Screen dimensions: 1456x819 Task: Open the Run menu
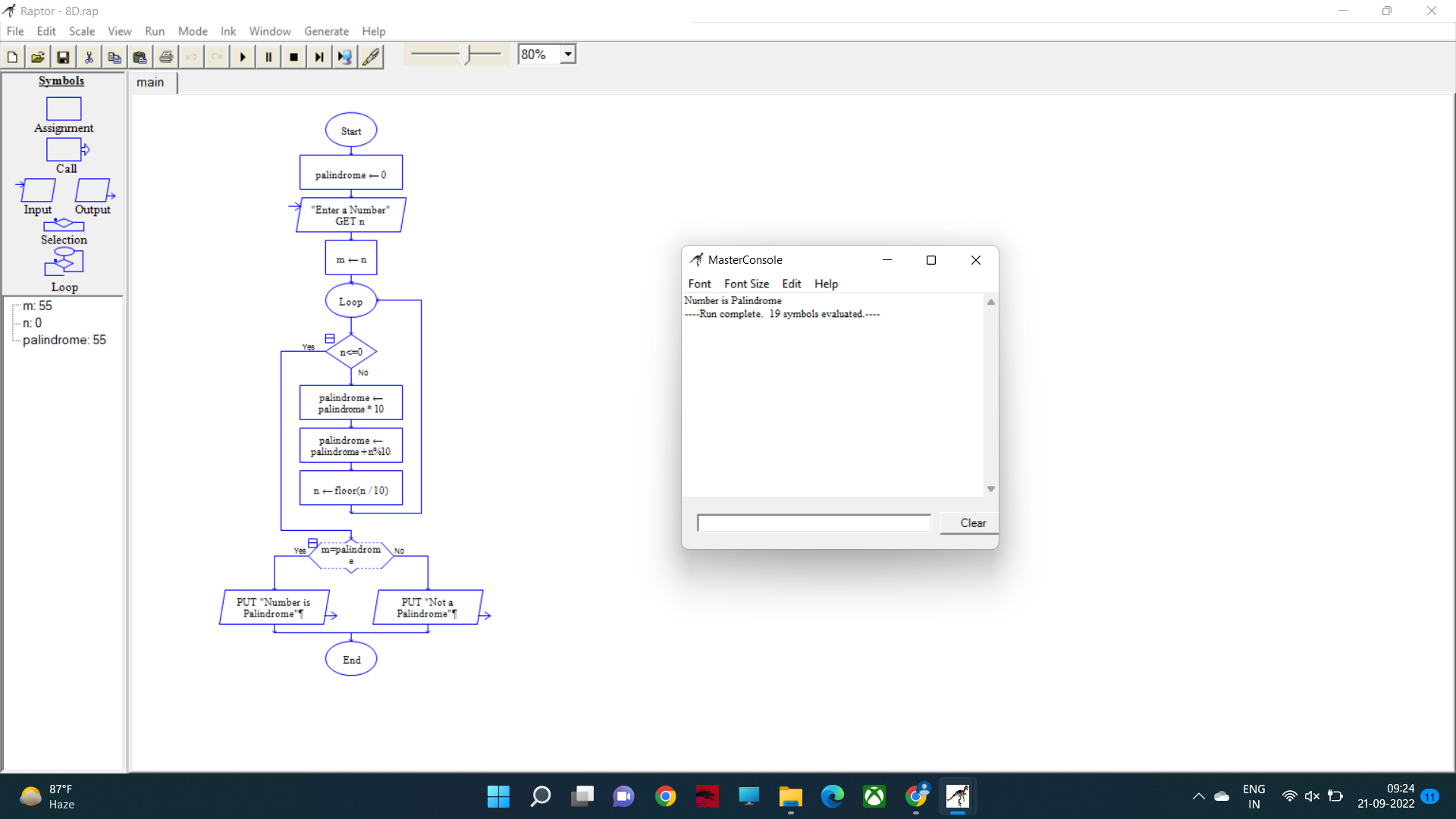point(155,31)
